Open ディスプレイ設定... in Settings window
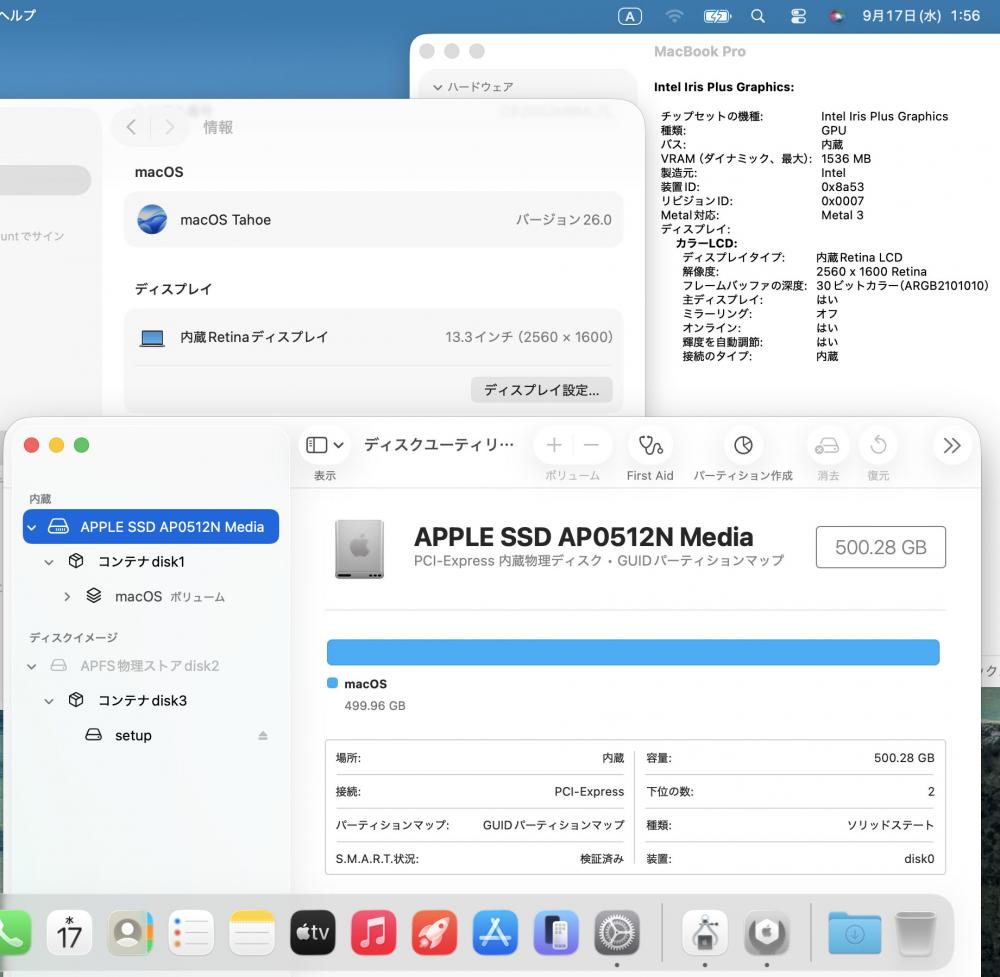Image resolution: width=1000 pixels, height=977 pixels. tap(541, 390)
